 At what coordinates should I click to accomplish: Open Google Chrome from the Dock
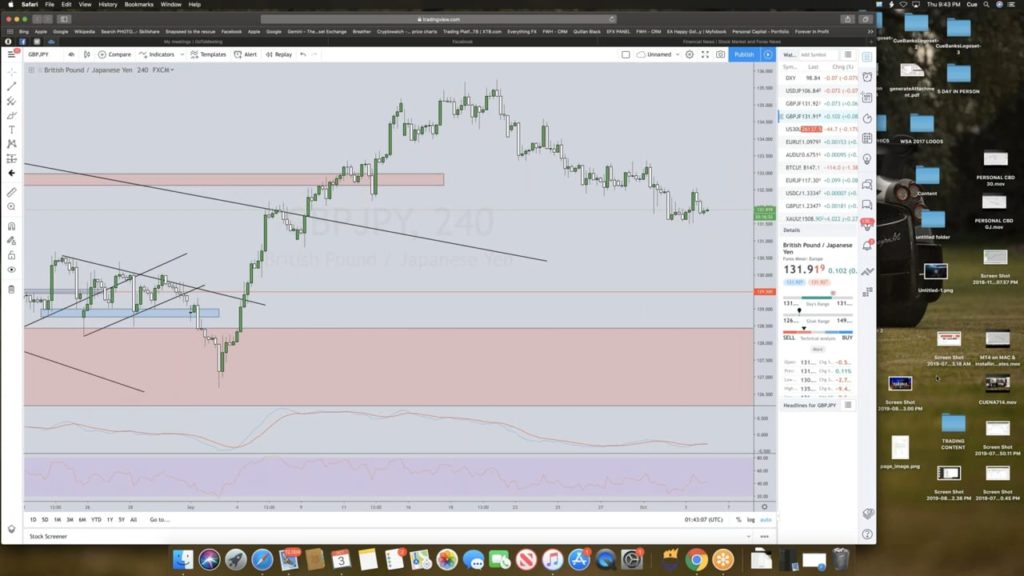click(696, 560)
